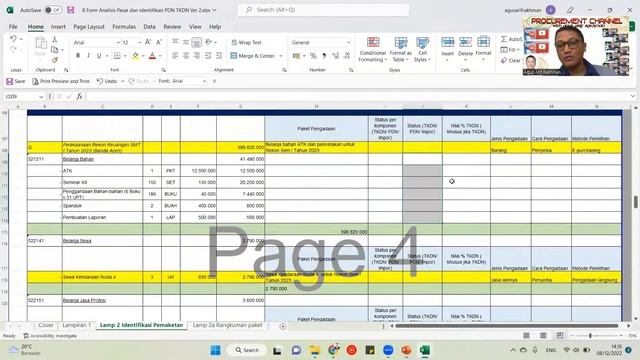This screenshot has width=640, height=360.
Task: Click Save in the quick access toolbar
Action: tap(16, 81)
